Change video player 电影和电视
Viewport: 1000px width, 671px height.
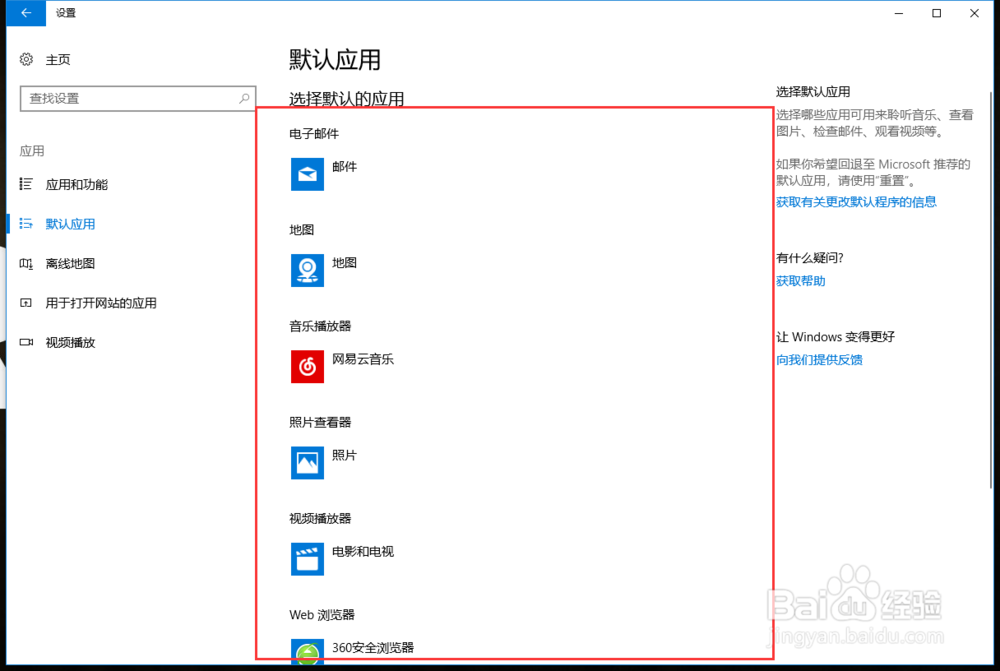click(x=363, y=552)
